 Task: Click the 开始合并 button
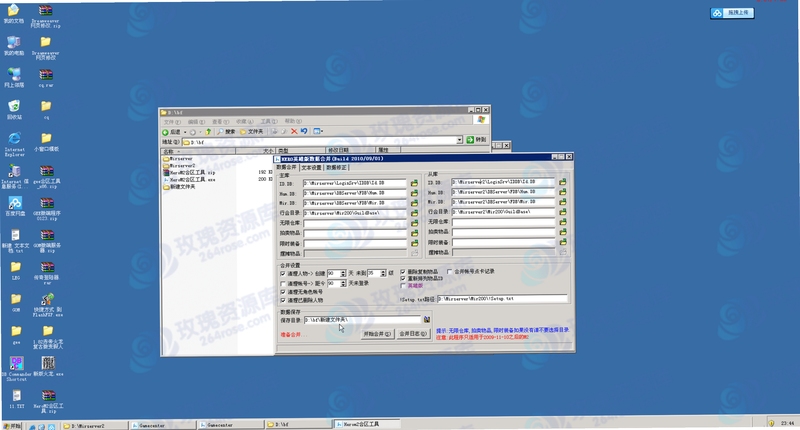(x=377, y=334)
